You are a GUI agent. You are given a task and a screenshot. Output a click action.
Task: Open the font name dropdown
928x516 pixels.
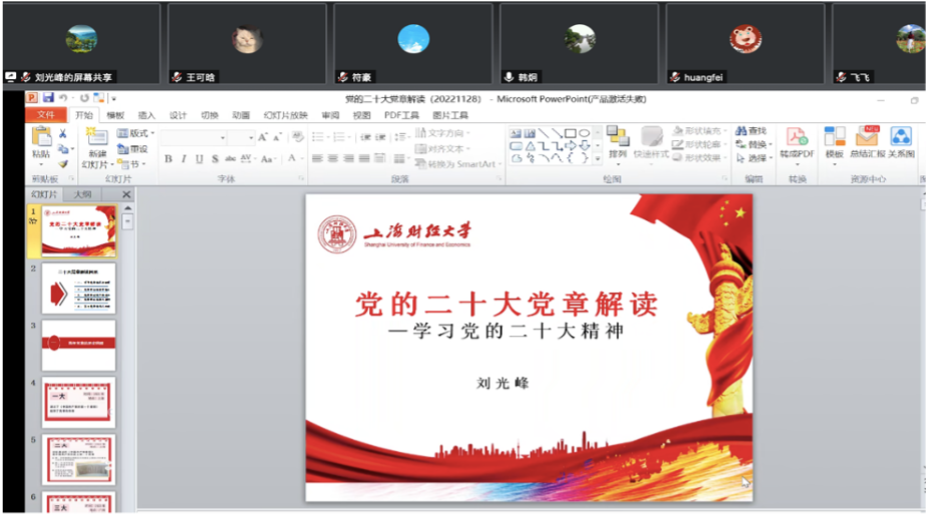click(x=222, y=137)
